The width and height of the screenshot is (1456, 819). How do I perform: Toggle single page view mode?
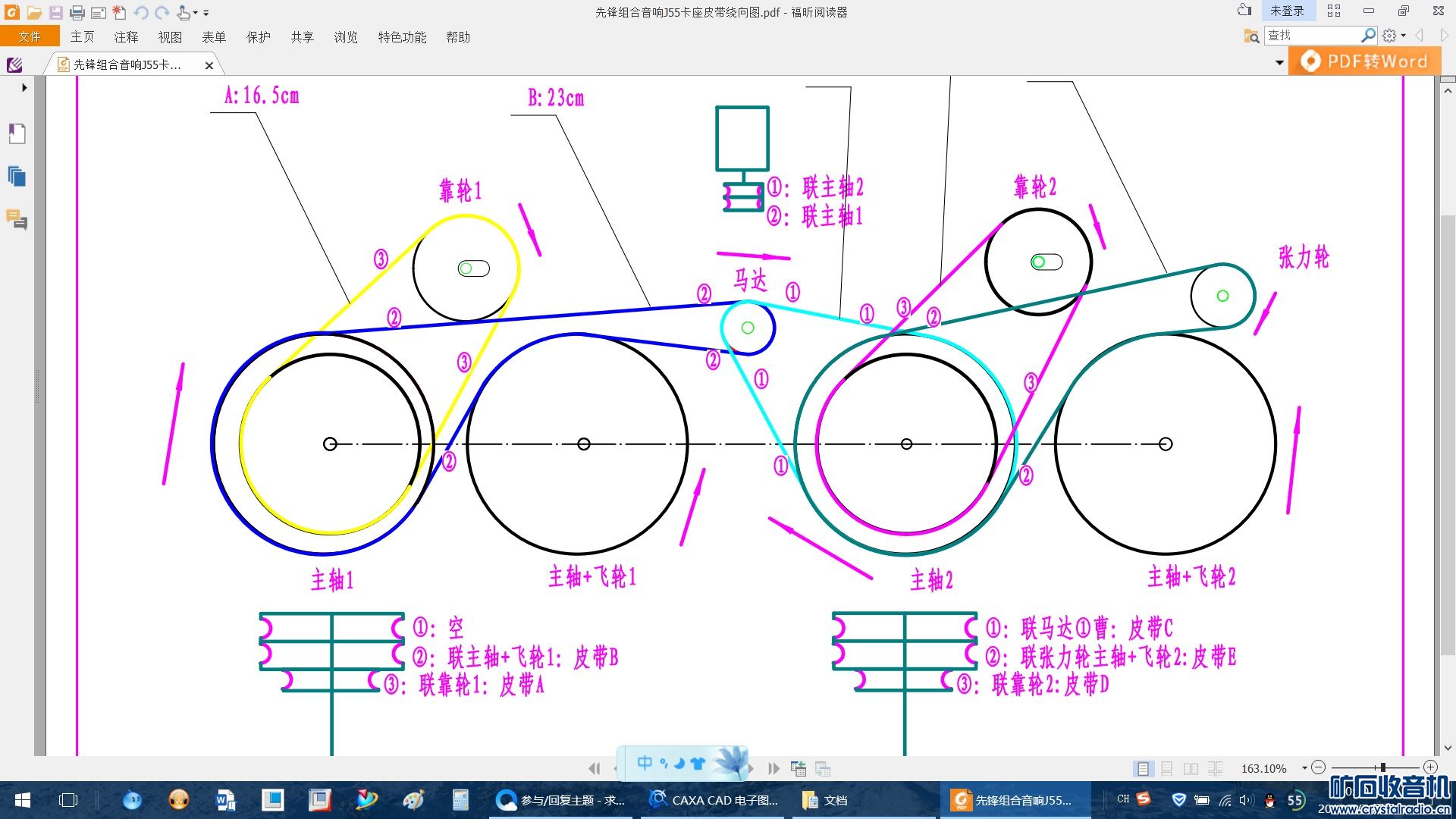[1143, 768]
